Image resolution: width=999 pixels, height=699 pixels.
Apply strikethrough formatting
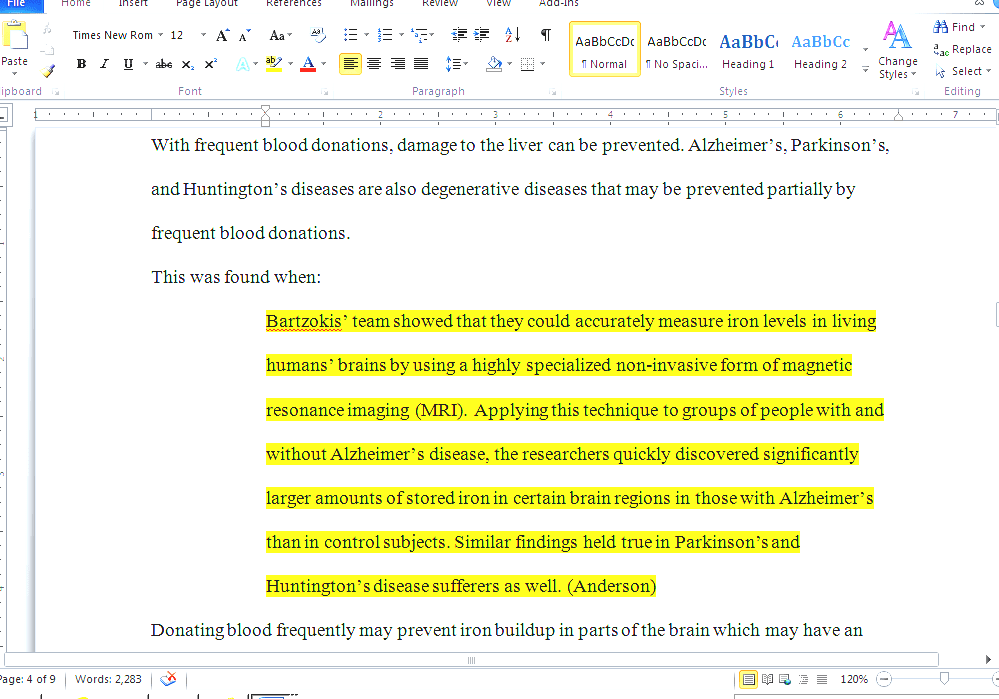coord(163,63)
